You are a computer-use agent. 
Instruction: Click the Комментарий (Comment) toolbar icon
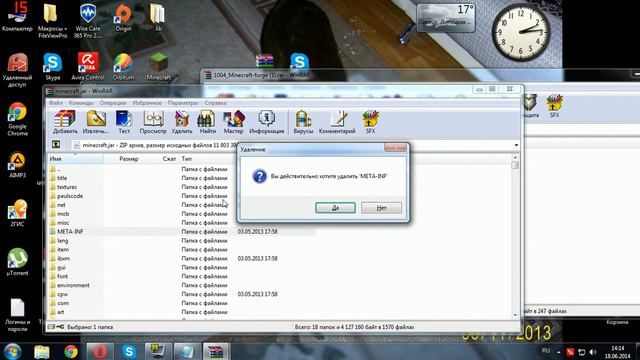coord(337,122)
